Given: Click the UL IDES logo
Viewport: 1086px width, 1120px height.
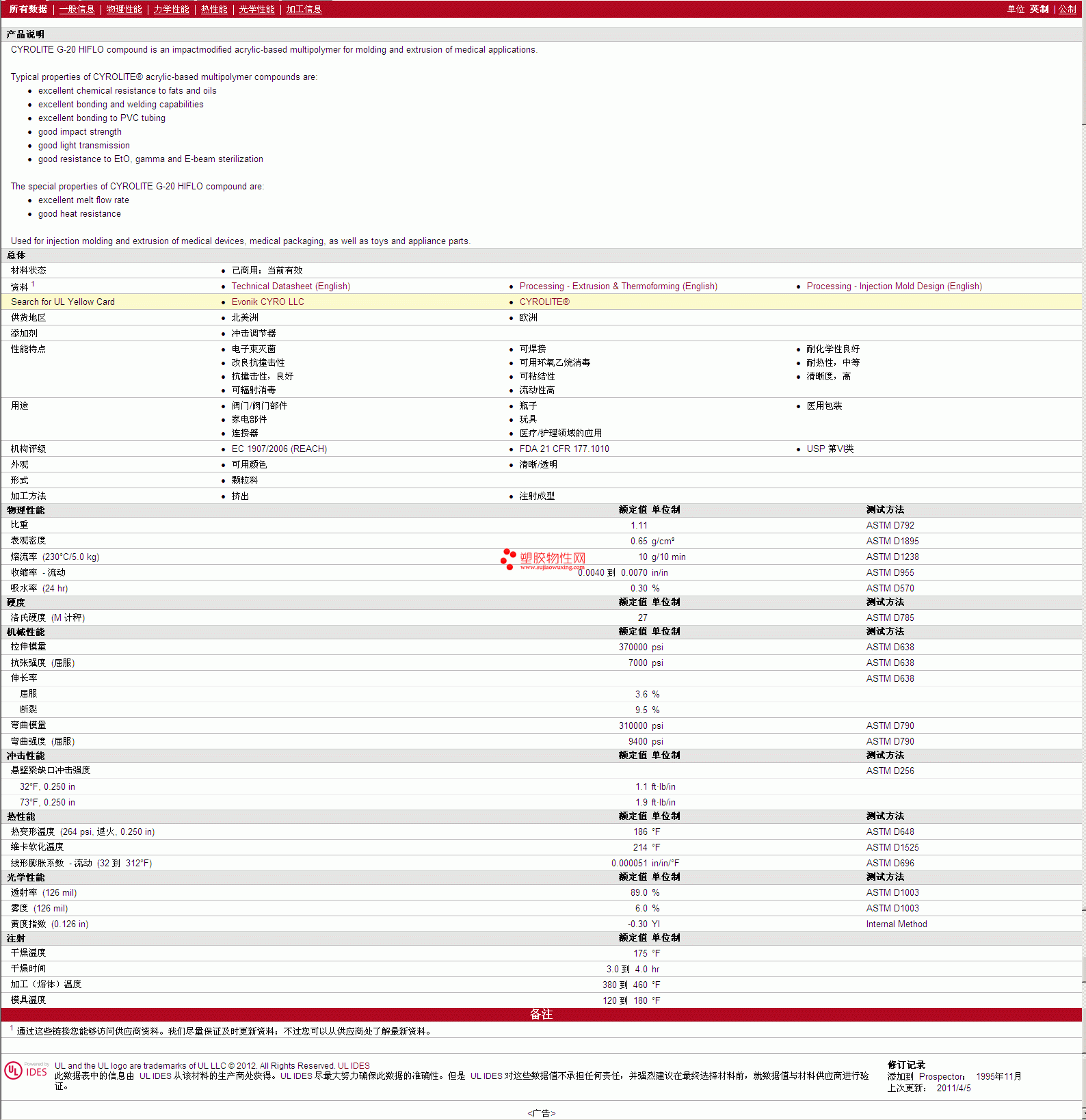Looking at the screenshot, I should 27,1070.
